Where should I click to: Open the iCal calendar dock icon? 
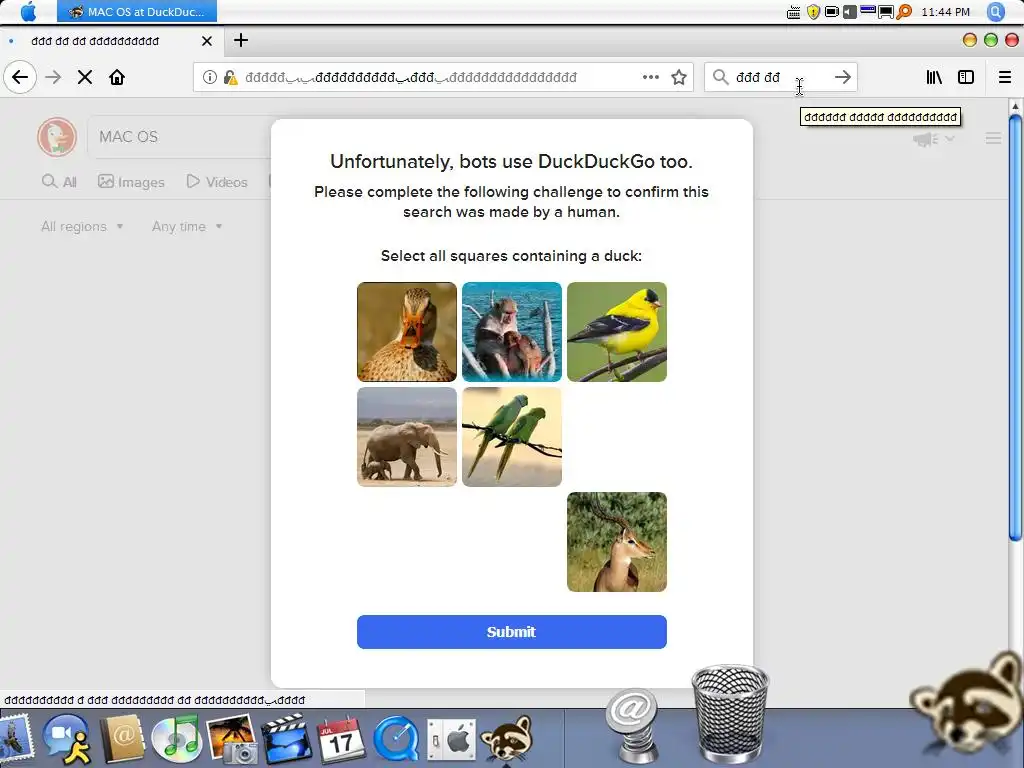click(x=340, y=739)
